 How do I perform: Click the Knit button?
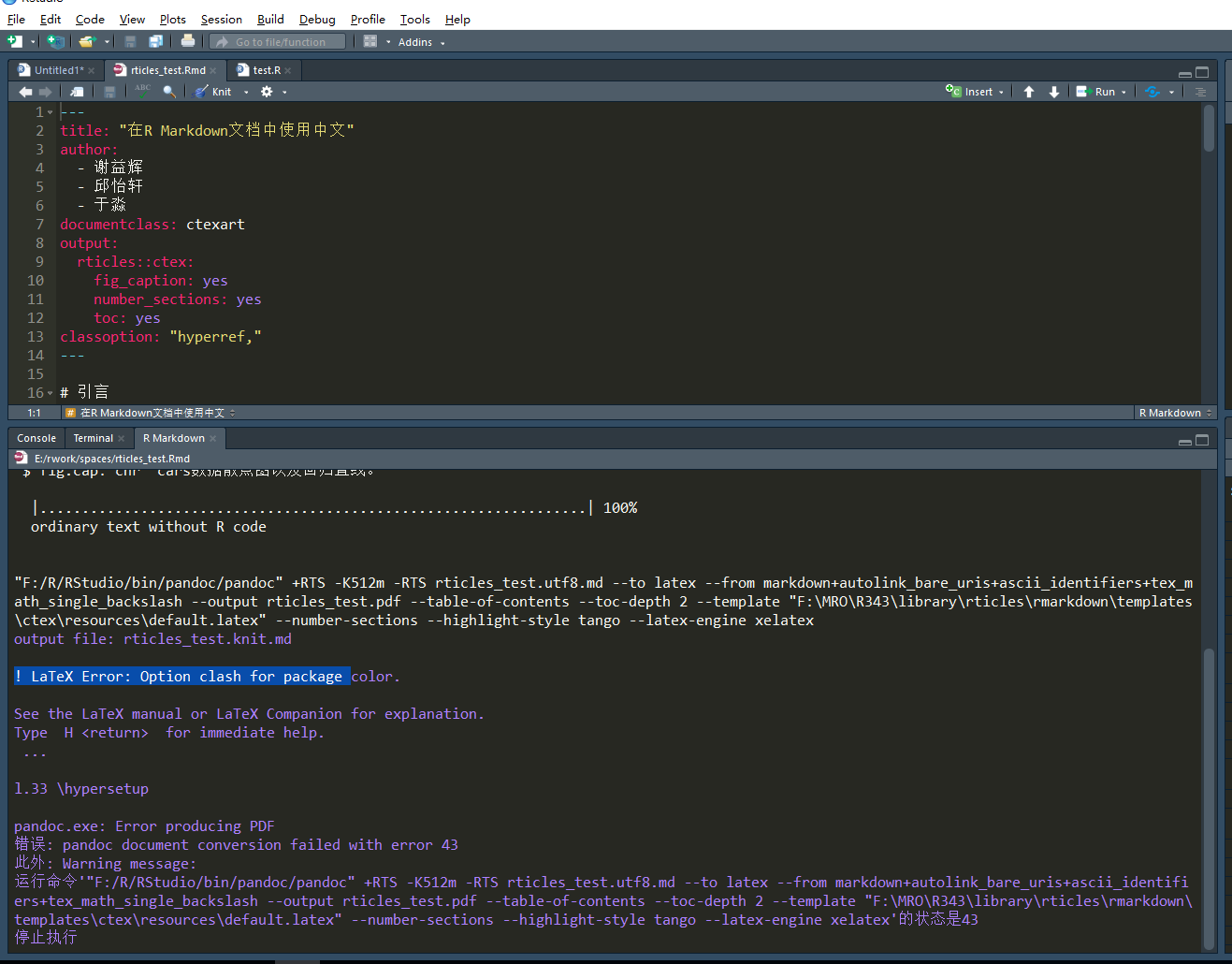pos(213,92)
